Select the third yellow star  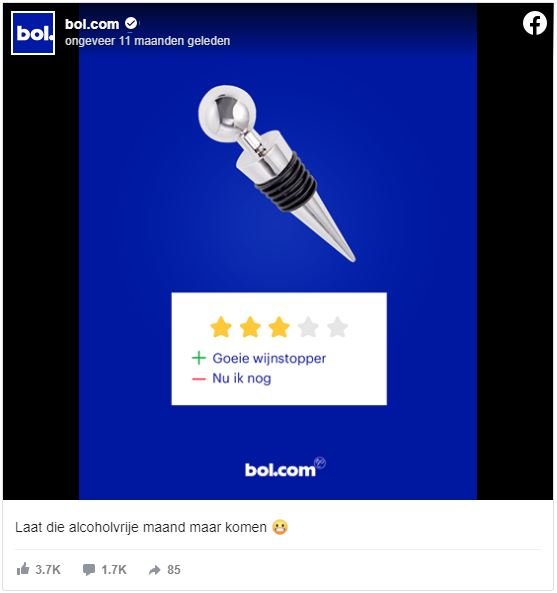(279, 327)
